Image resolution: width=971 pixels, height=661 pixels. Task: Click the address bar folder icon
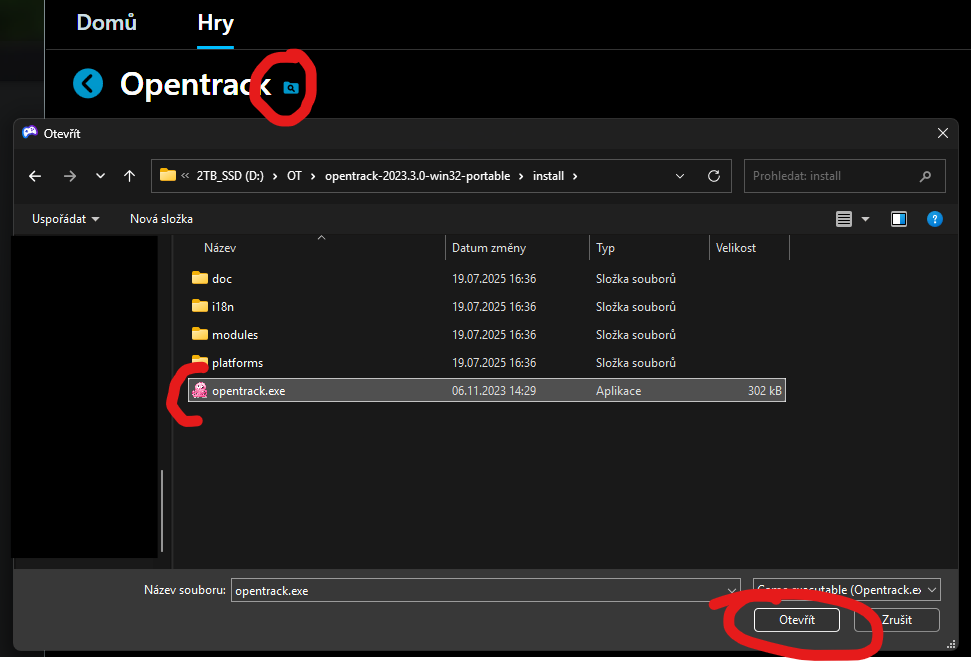[x=167, y=175]
